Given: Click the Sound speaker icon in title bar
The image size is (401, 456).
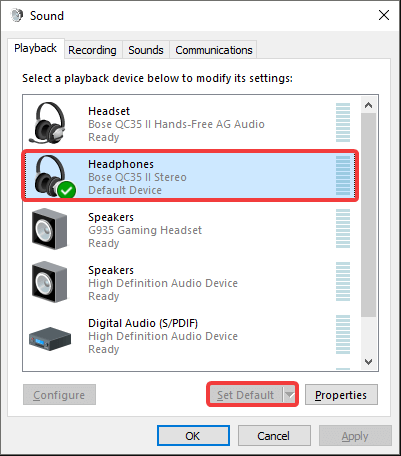Looking at the screenshot, I should 17,15.
